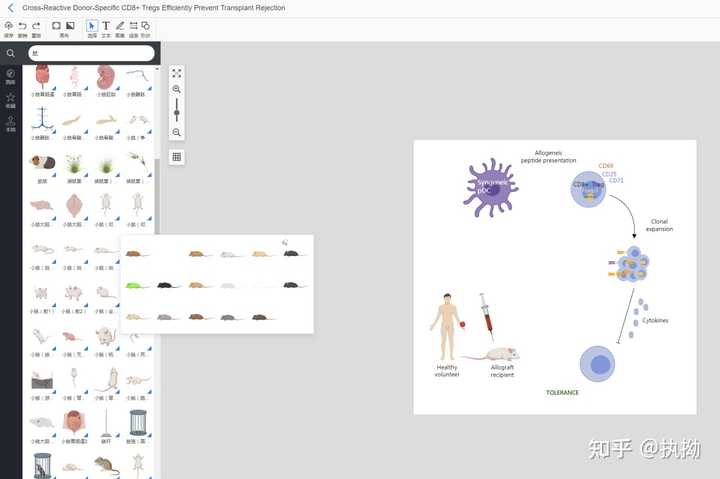Select the mouse intestine organ thumbnail near the bottom

(x=74, y=423)
